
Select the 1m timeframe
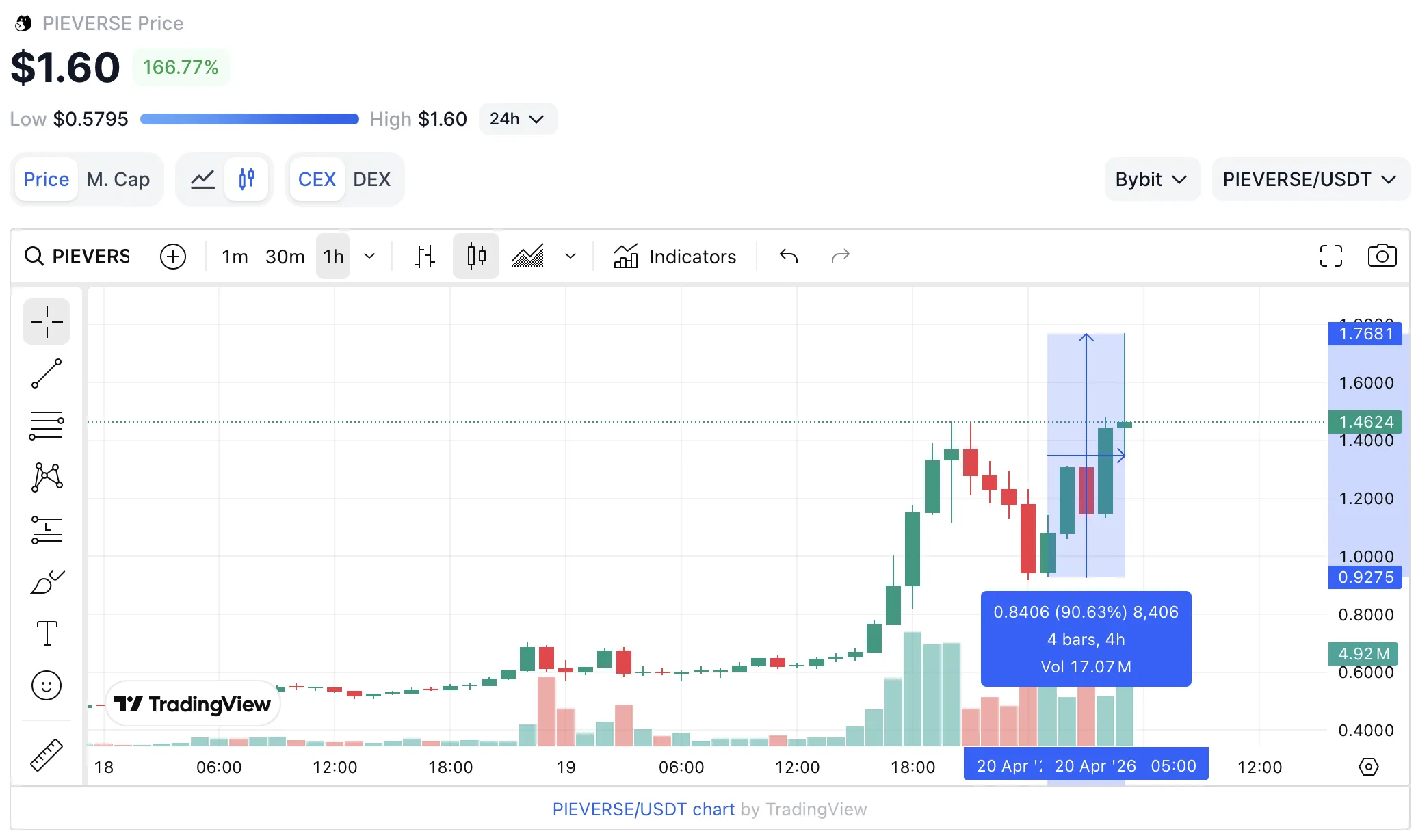point(235,257)
